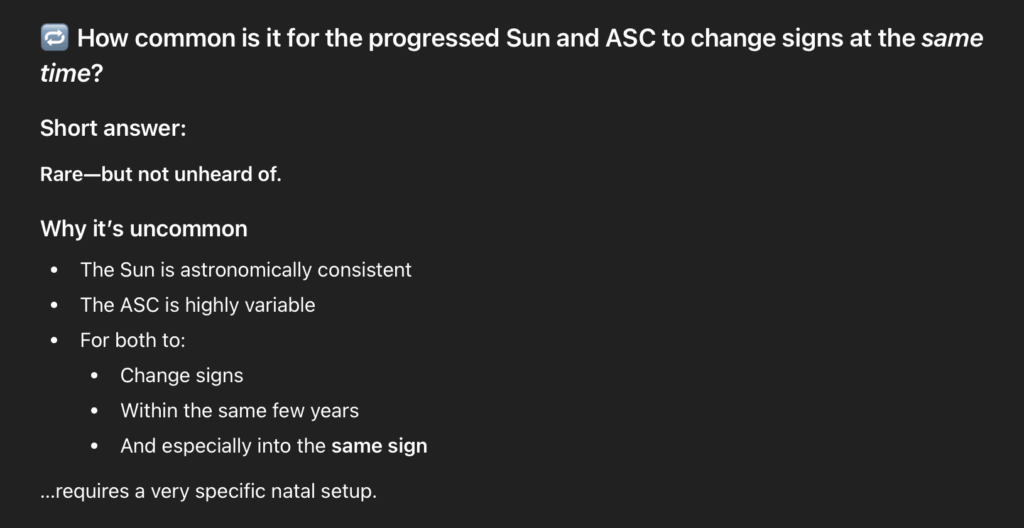Click "…requires a very specific natal setup."
The height and width of the screenshot is (528, 1024).
pyautogui.click(x=208, y=493)
